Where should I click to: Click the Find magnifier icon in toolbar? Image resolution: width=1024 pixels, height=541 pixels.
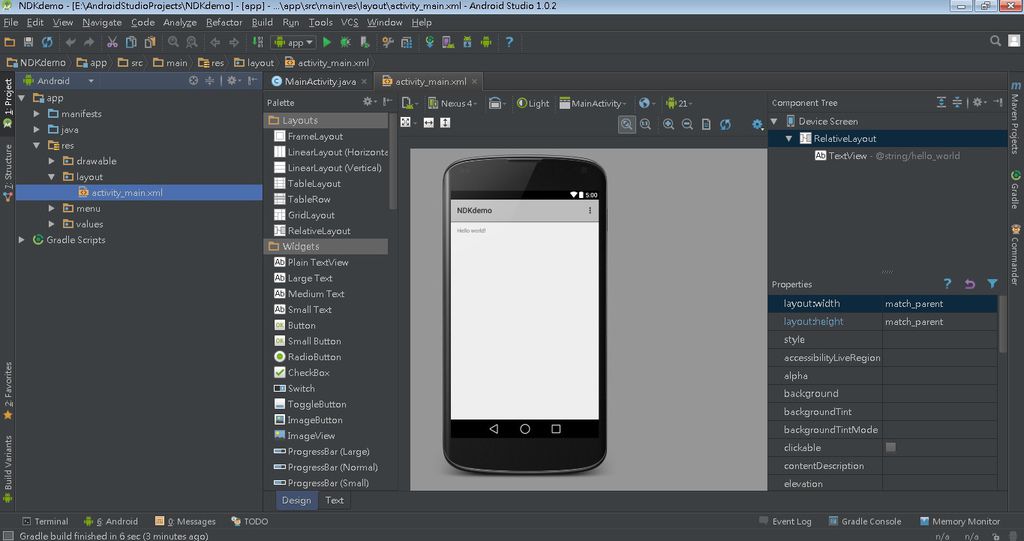point(173,42)
